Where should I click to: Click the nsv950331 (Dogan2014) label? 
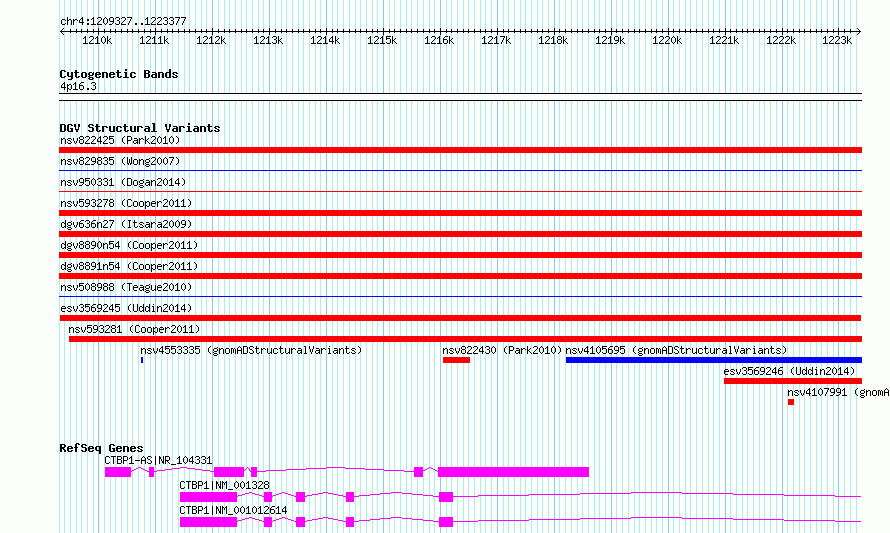[x=123, y=182]
